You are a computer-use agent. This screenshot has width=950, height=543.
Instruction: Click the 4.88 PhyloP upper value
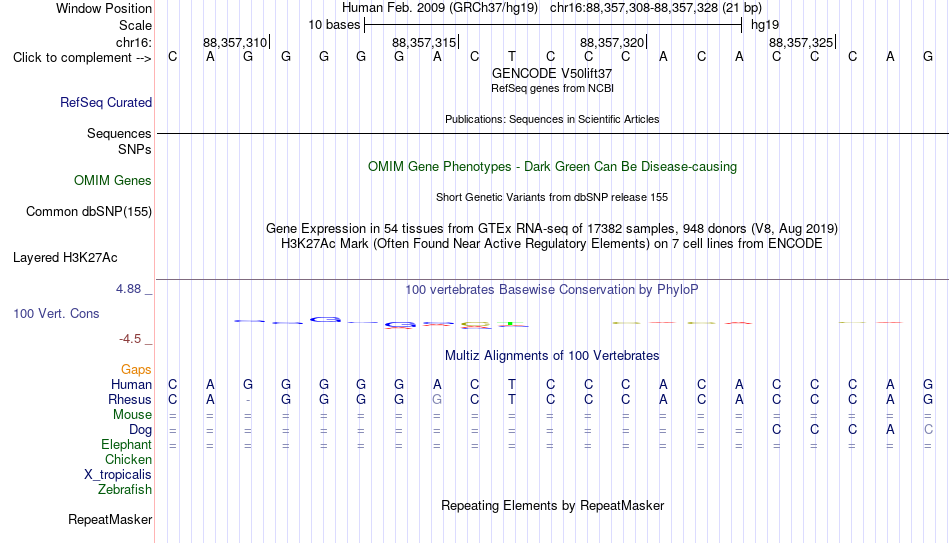point(128,289)
